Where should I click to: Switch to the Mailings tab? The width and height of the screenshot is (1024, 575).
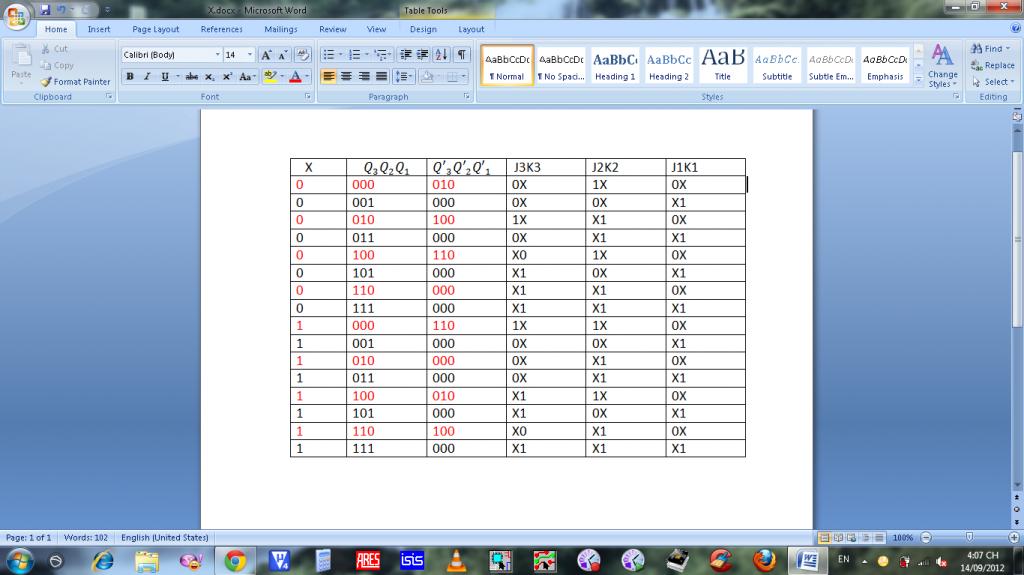pyautogui.click(x=281, y=29)
